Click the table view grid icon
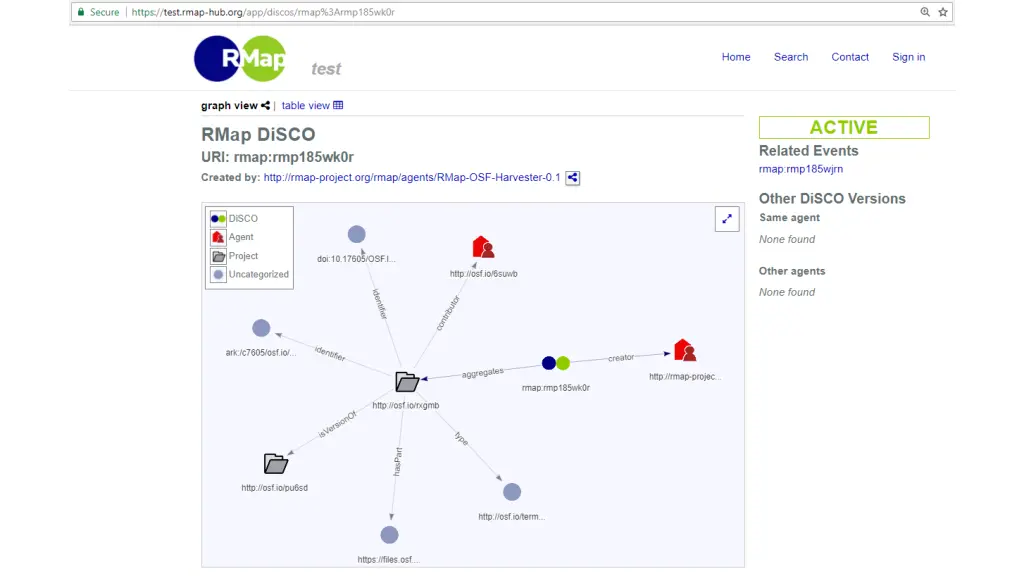 [338, 105]
